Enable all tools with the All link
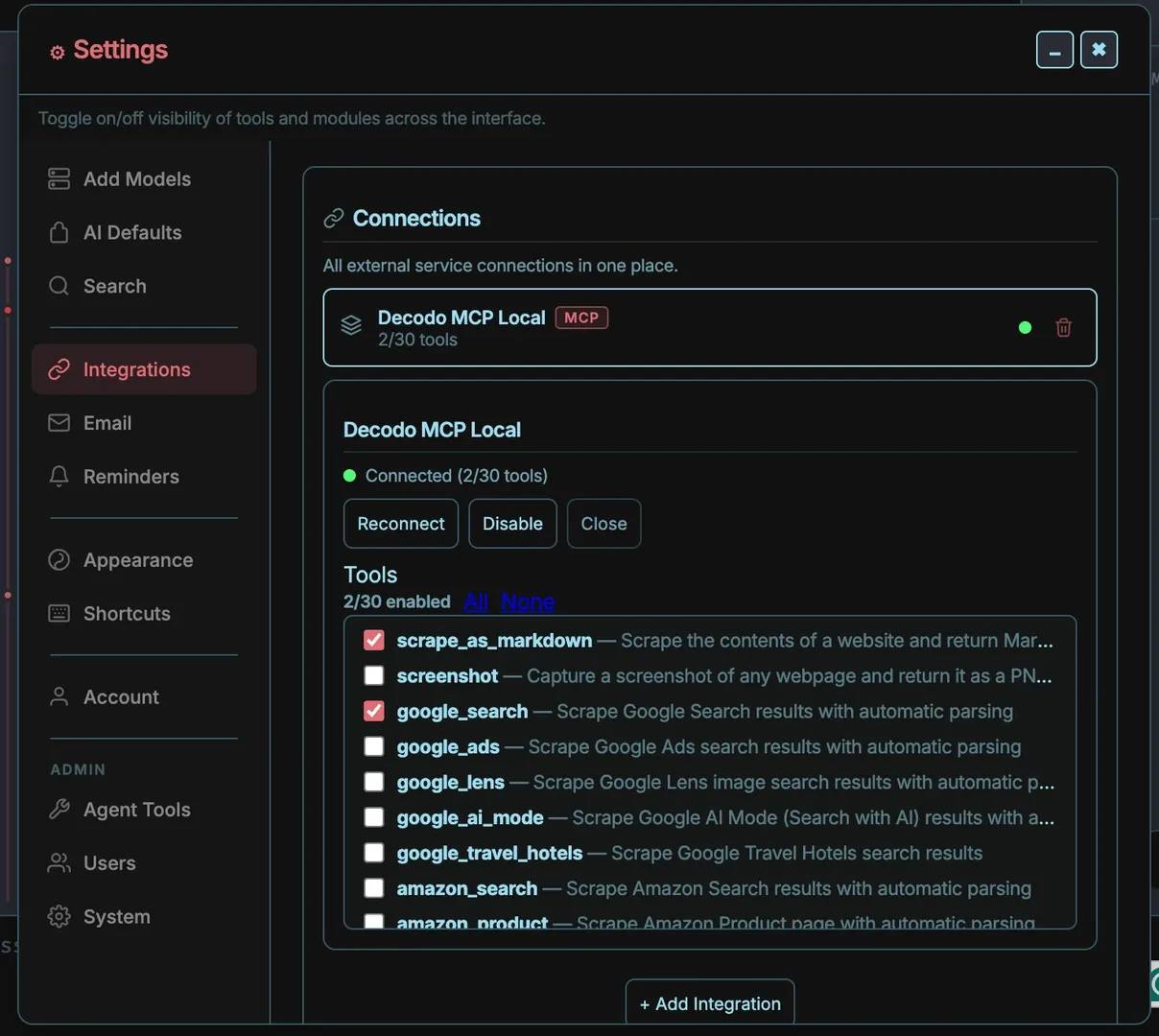Screen dimensions: 1159x1036 pyautogui.click(x=476, y=601)
